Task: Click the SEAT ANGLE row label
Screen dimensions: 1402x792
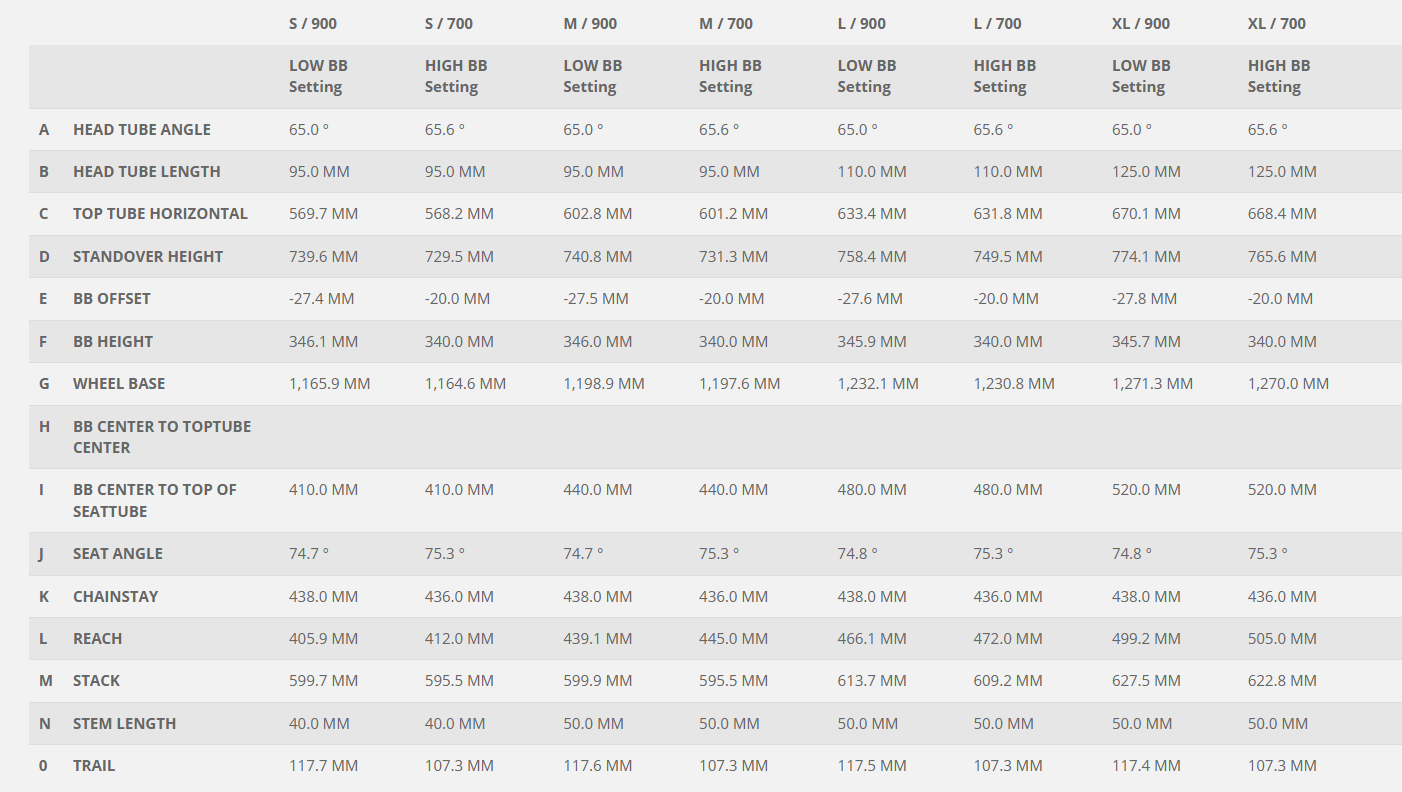Action: coord(117,553)
